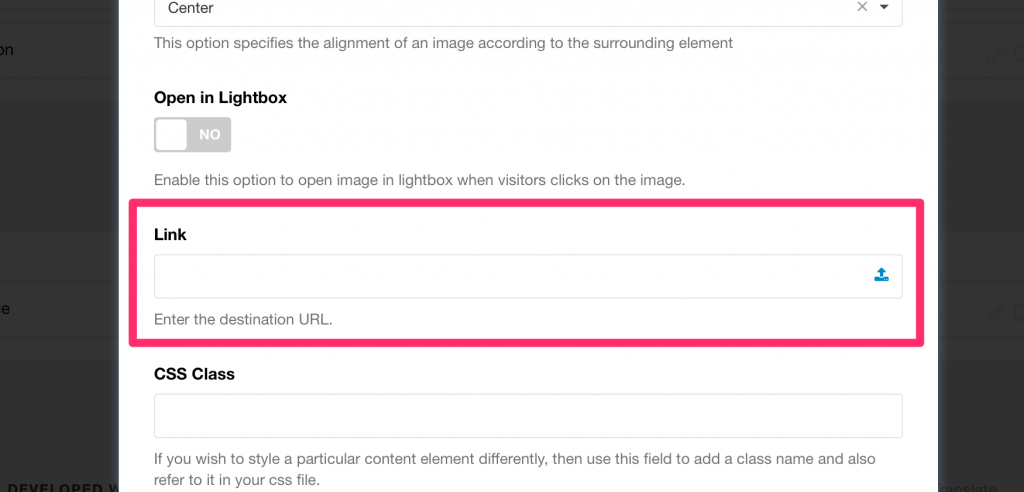Click the Link field label
This screenshot has width=1024, height=492.
[170, 234]
